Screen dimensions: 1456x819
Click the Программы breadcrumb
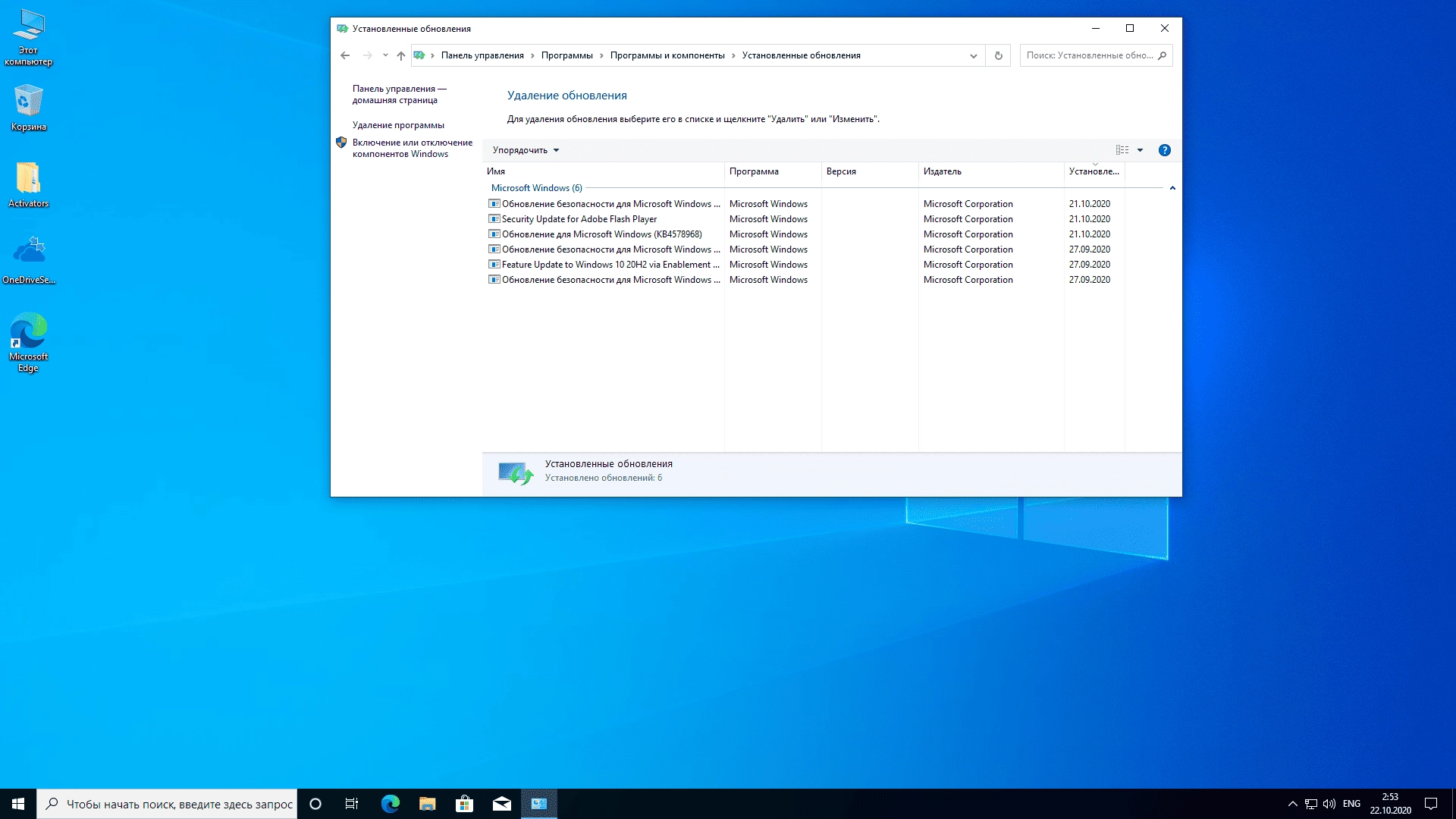pyautogui.click(x=567, y=55)
